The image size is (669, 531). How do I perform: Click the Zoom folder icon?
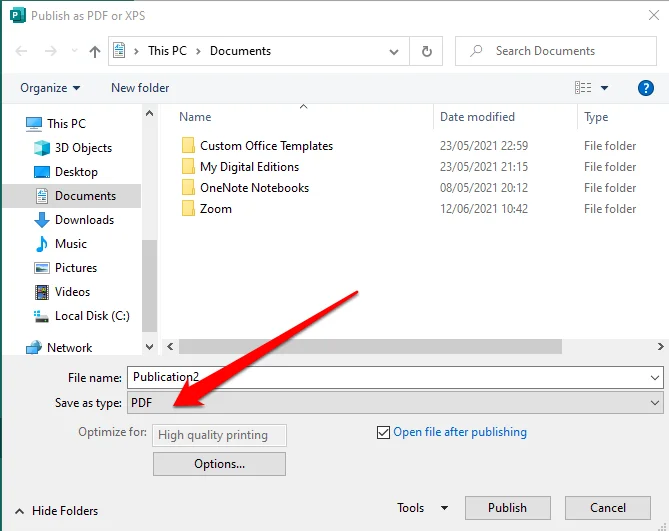tap(188, 208)
